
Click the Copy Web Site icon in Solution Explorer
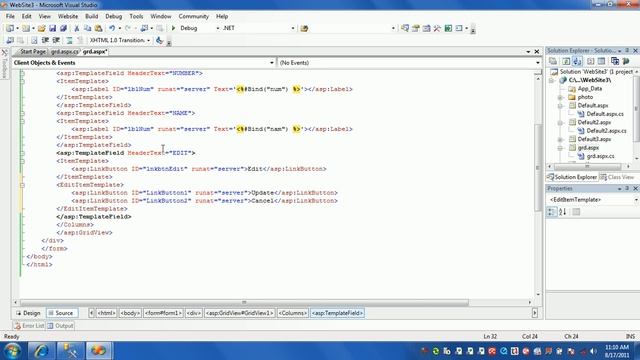coord(615,61)
